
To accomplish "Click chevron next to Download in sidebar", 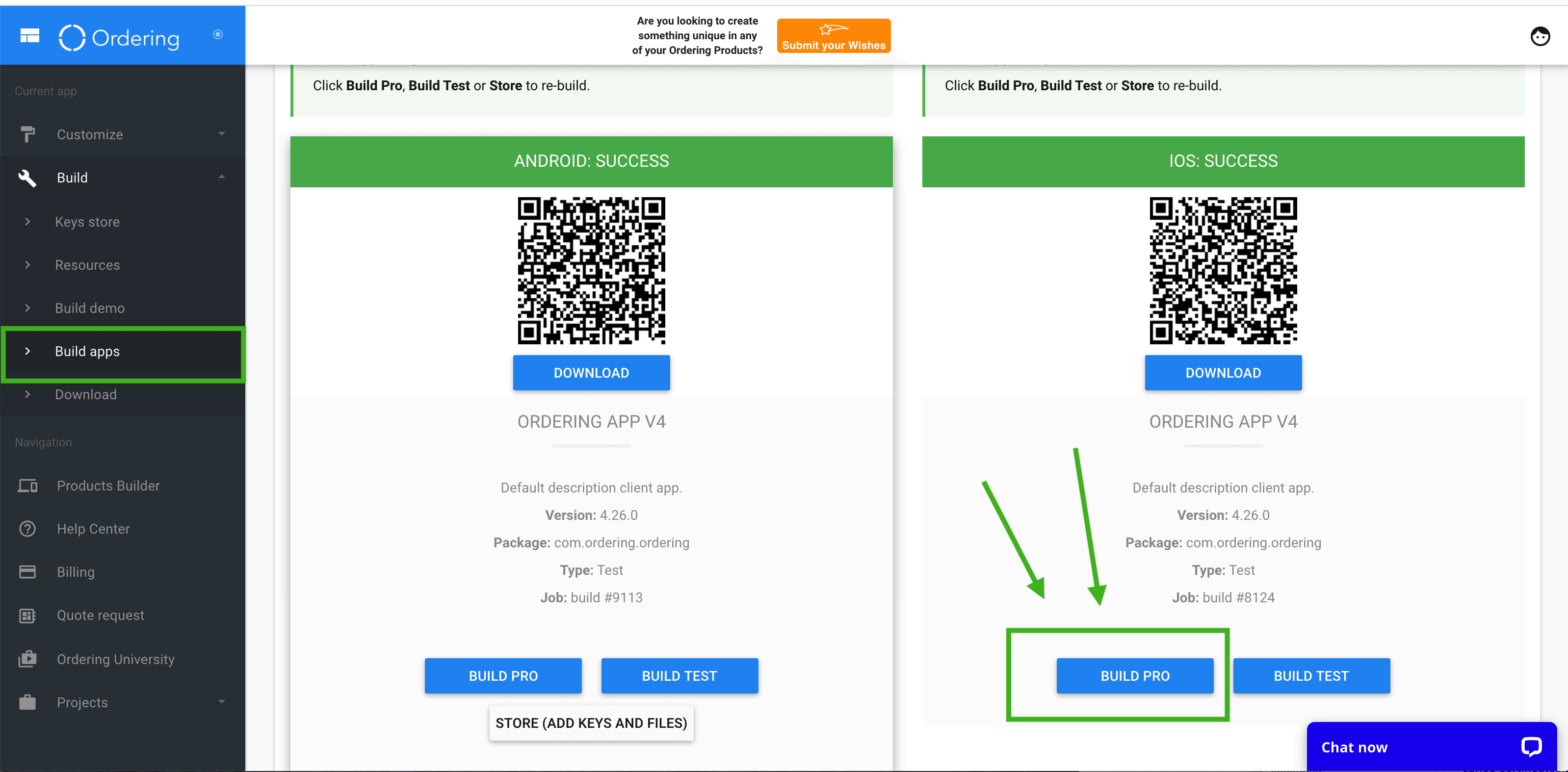I will [27, 394].
